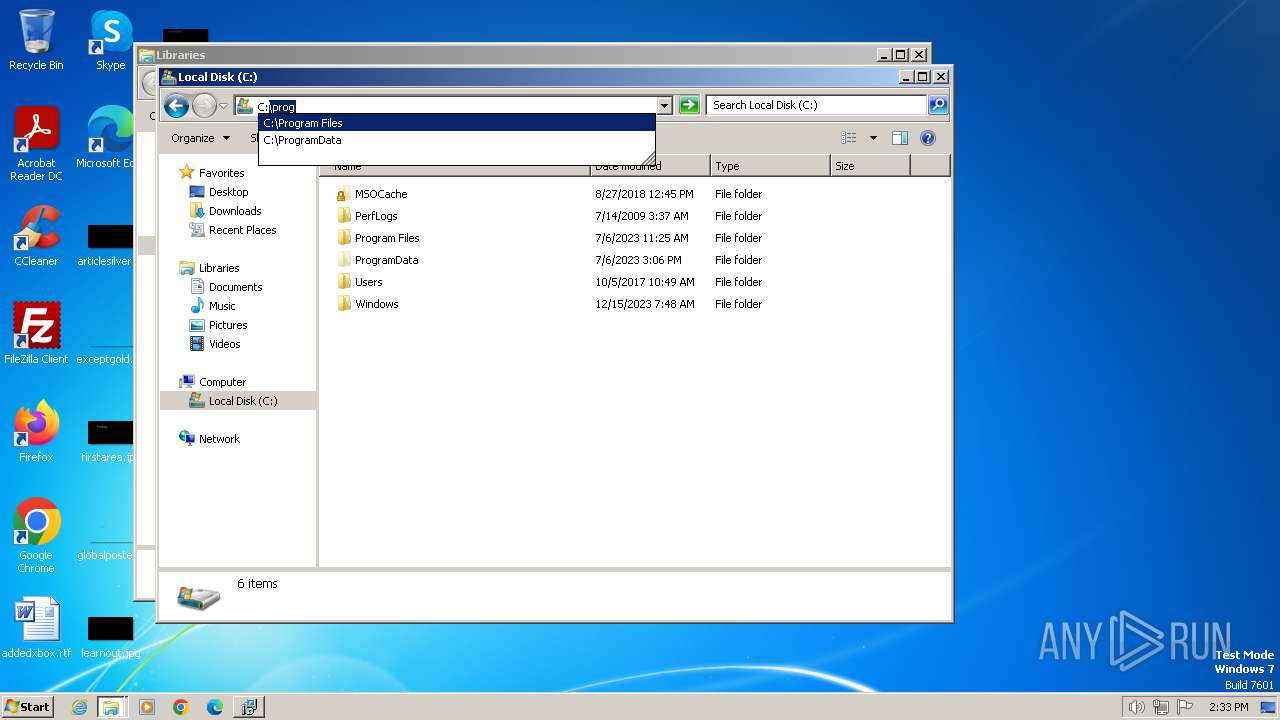The height and width of the screenshot is (720, 1280).
Task: Click the 7/14/2009 3:37 AM date cell
Action: (642, 216)
